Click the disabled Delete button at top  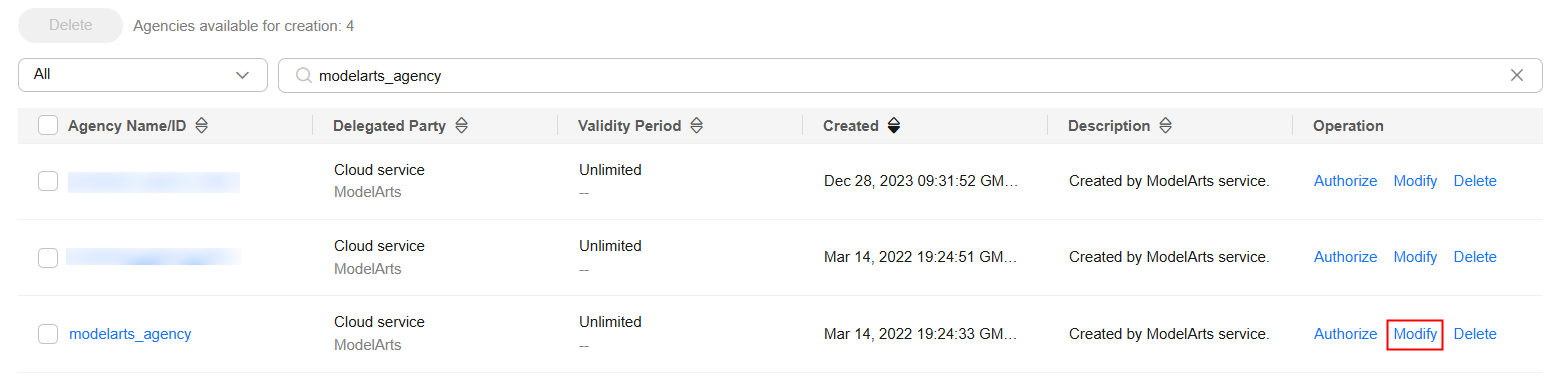[71, 25]
